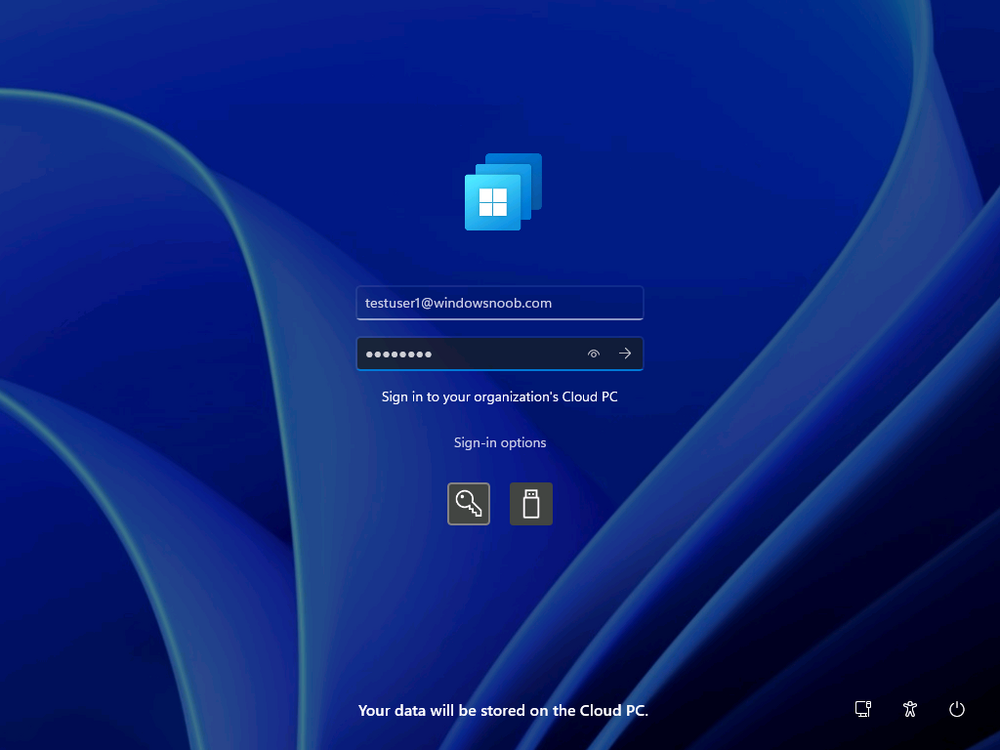This screenshot has height=750, width=1000.
Task: Click the testuser1@windowsnoob.com username field
Action: point(500,303)
